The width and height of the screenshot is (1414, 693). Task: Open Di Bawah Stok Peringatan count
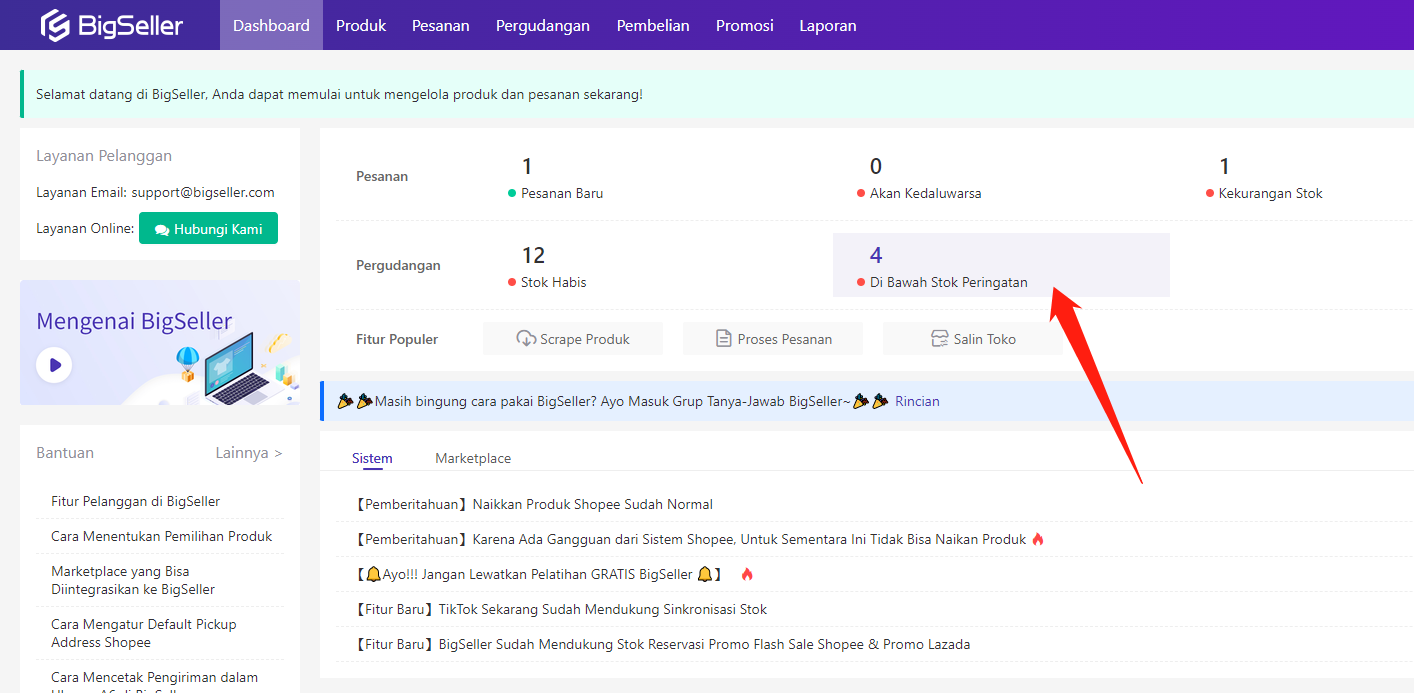coord(876,256)
